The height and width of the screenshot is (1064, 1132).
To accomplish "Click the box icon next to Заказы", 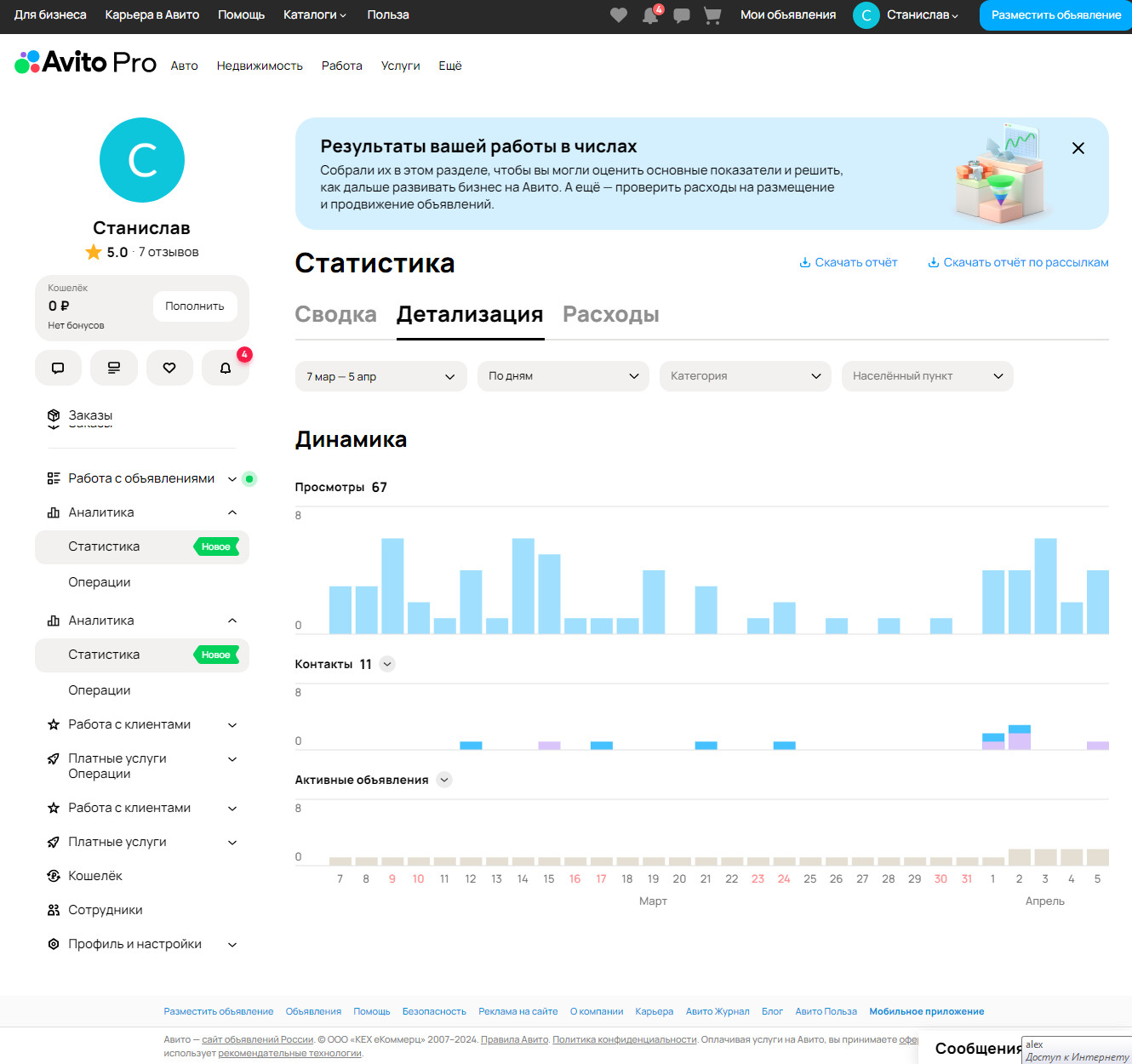I will (54, 416).
